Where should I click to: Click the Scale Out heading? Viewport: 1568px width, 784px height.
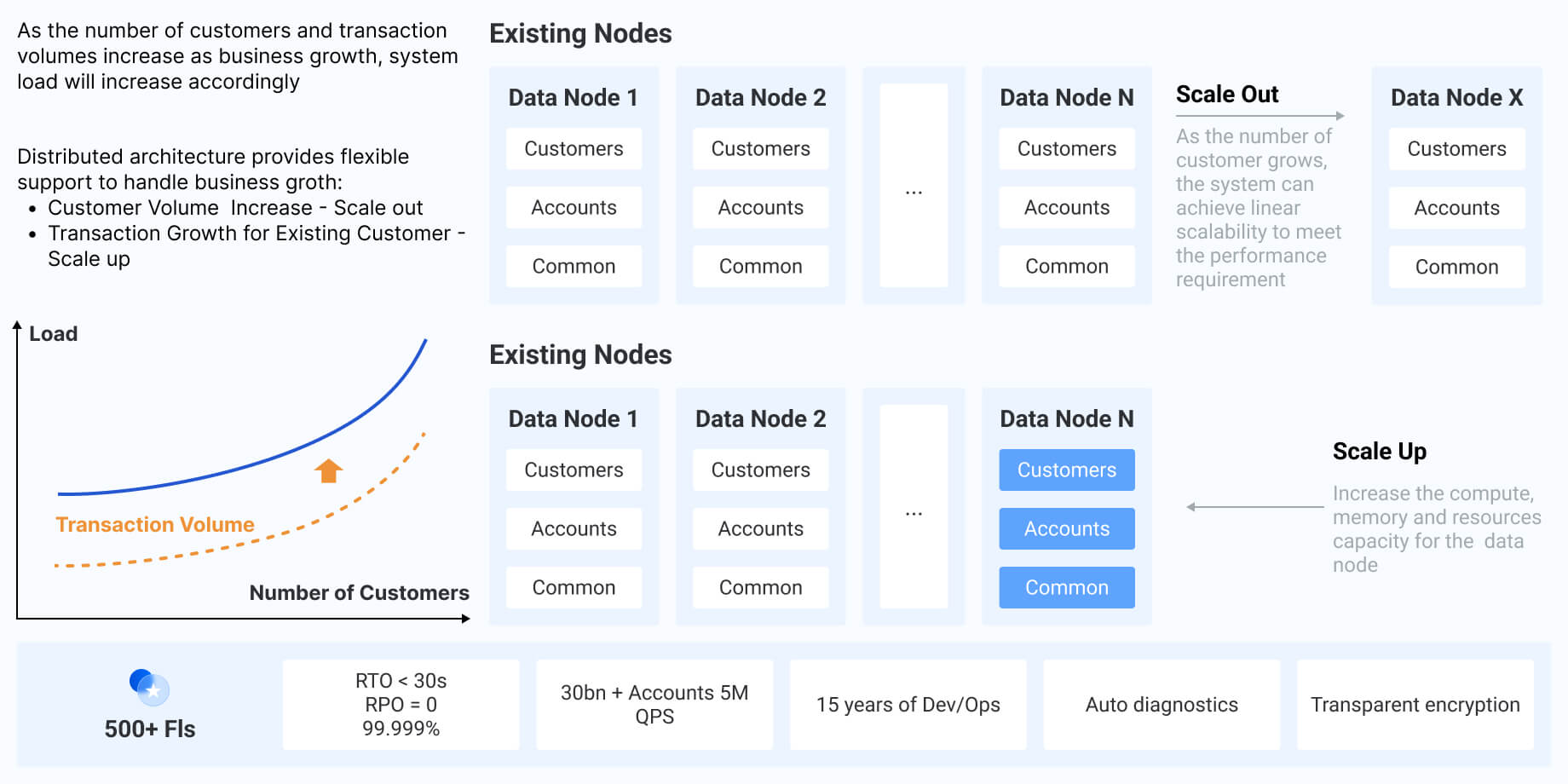[1227, 94]
